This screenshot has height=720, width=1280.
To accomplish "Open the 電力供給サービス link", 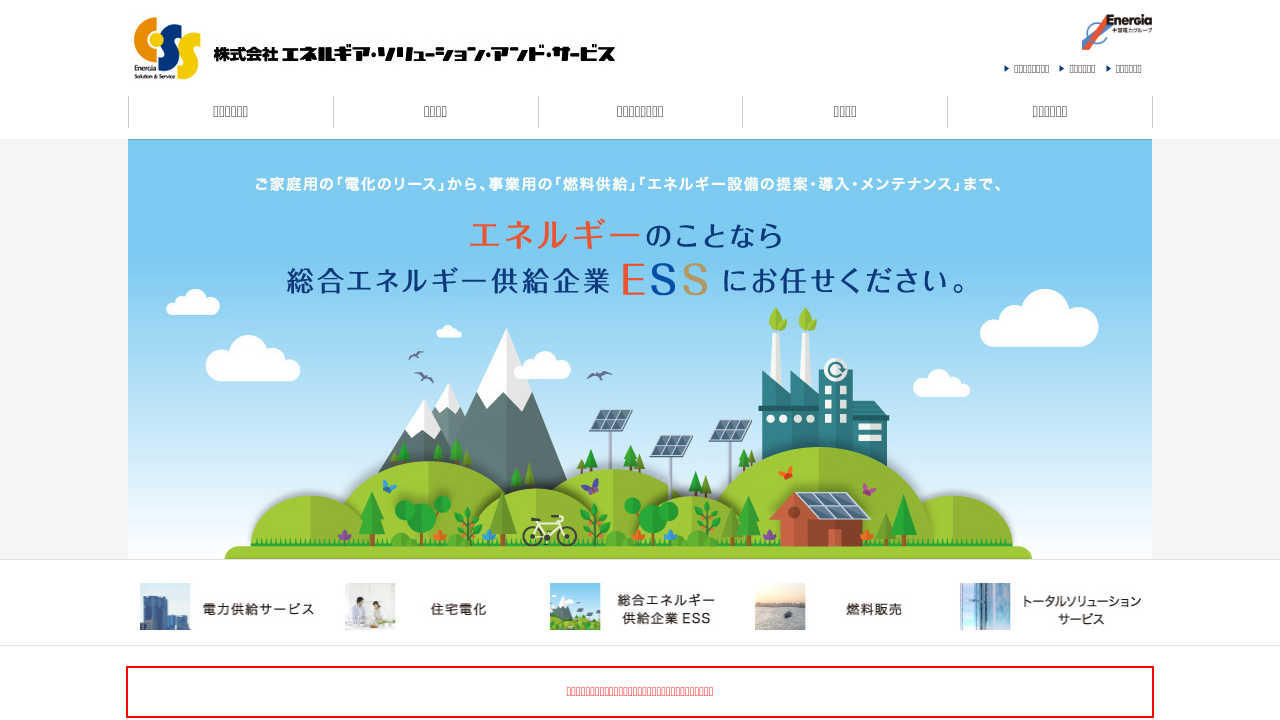I will [258, 609].
